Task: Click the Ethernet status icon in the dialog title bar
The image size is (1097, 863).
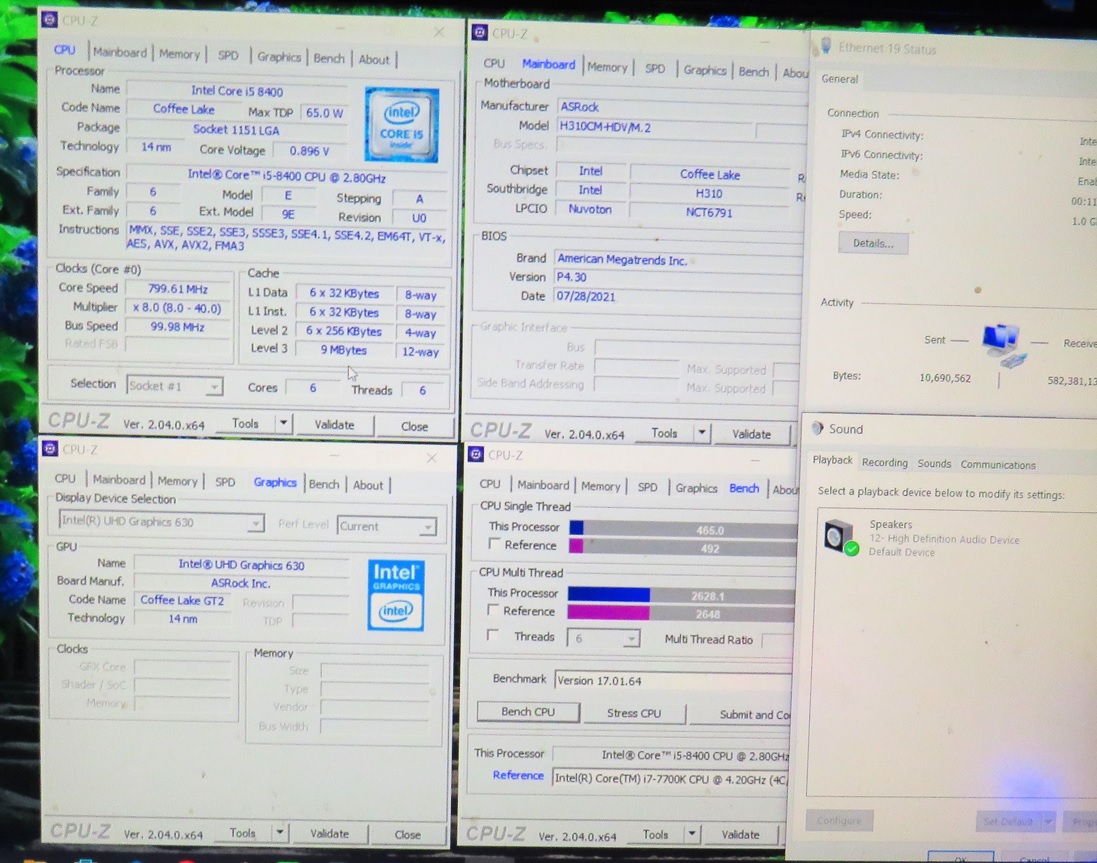Action: coord(826,45)
